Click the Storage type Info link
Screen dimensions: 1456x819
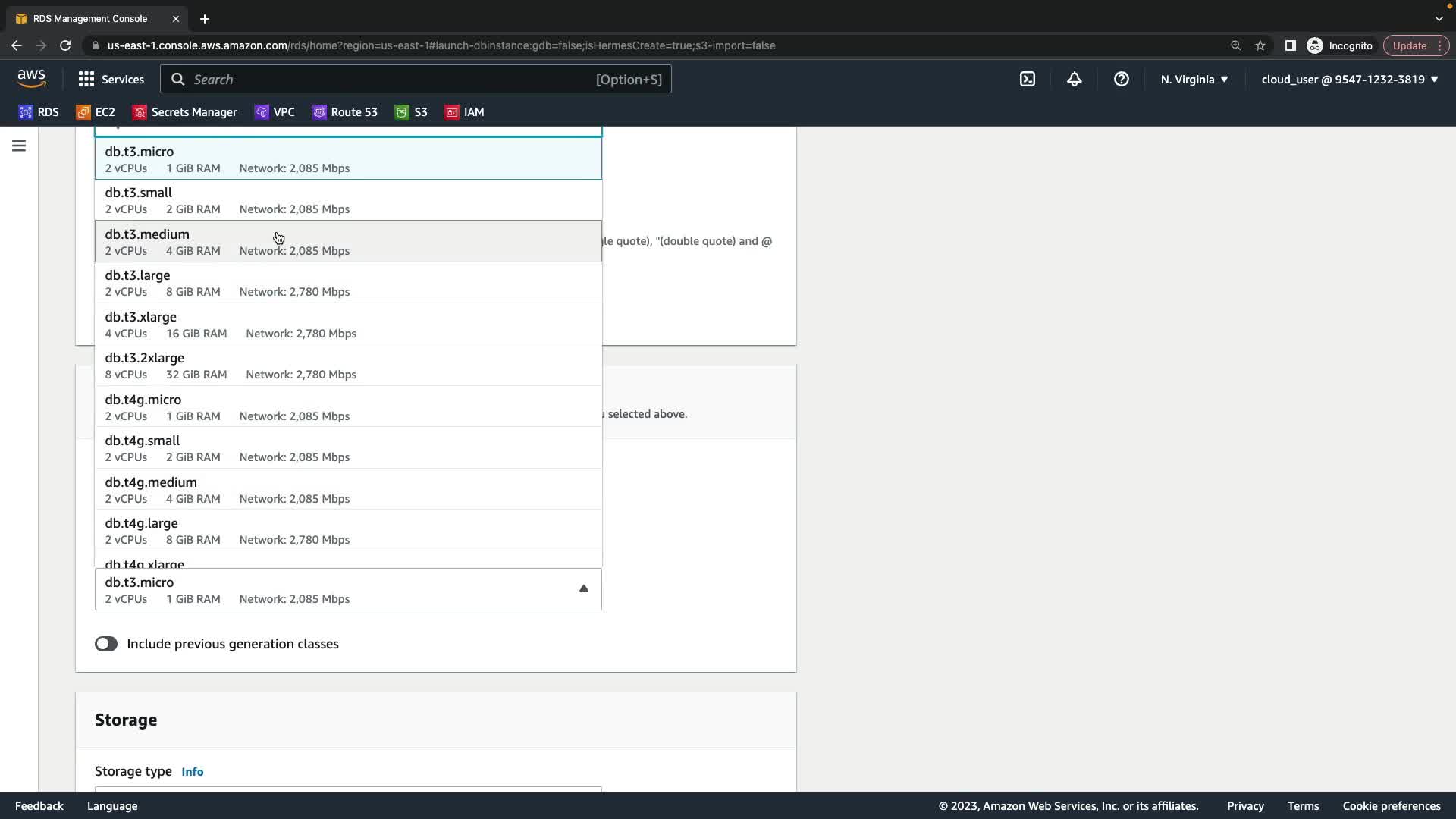(x=192, y=771)
